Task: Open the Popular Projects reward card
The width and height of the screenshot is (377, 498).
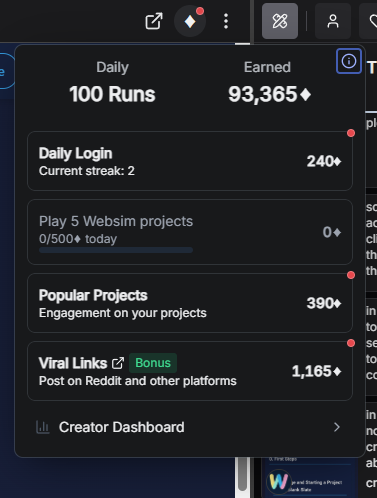Action: point(190,303)
